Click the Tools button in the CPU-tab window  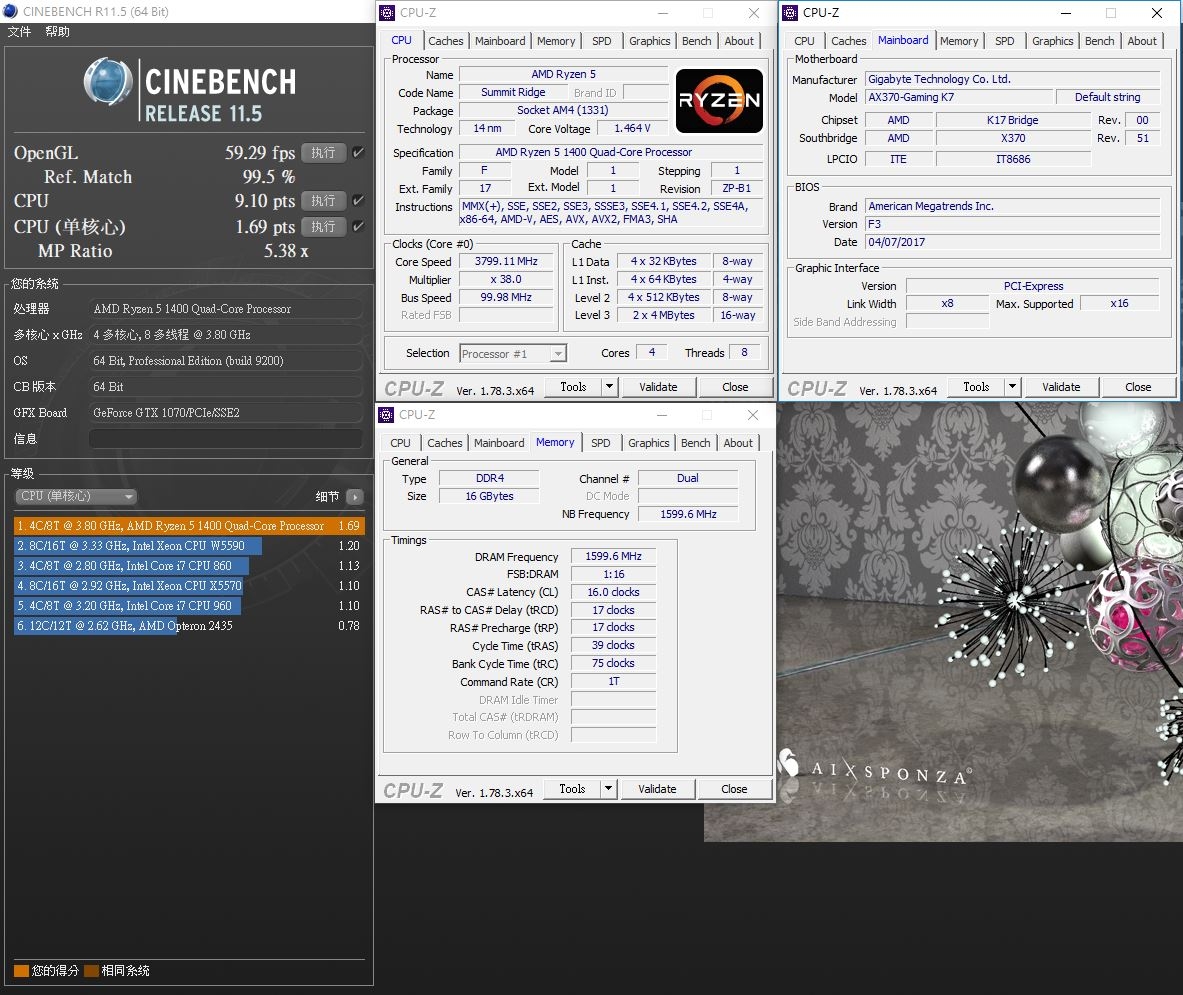pos(573,387)
